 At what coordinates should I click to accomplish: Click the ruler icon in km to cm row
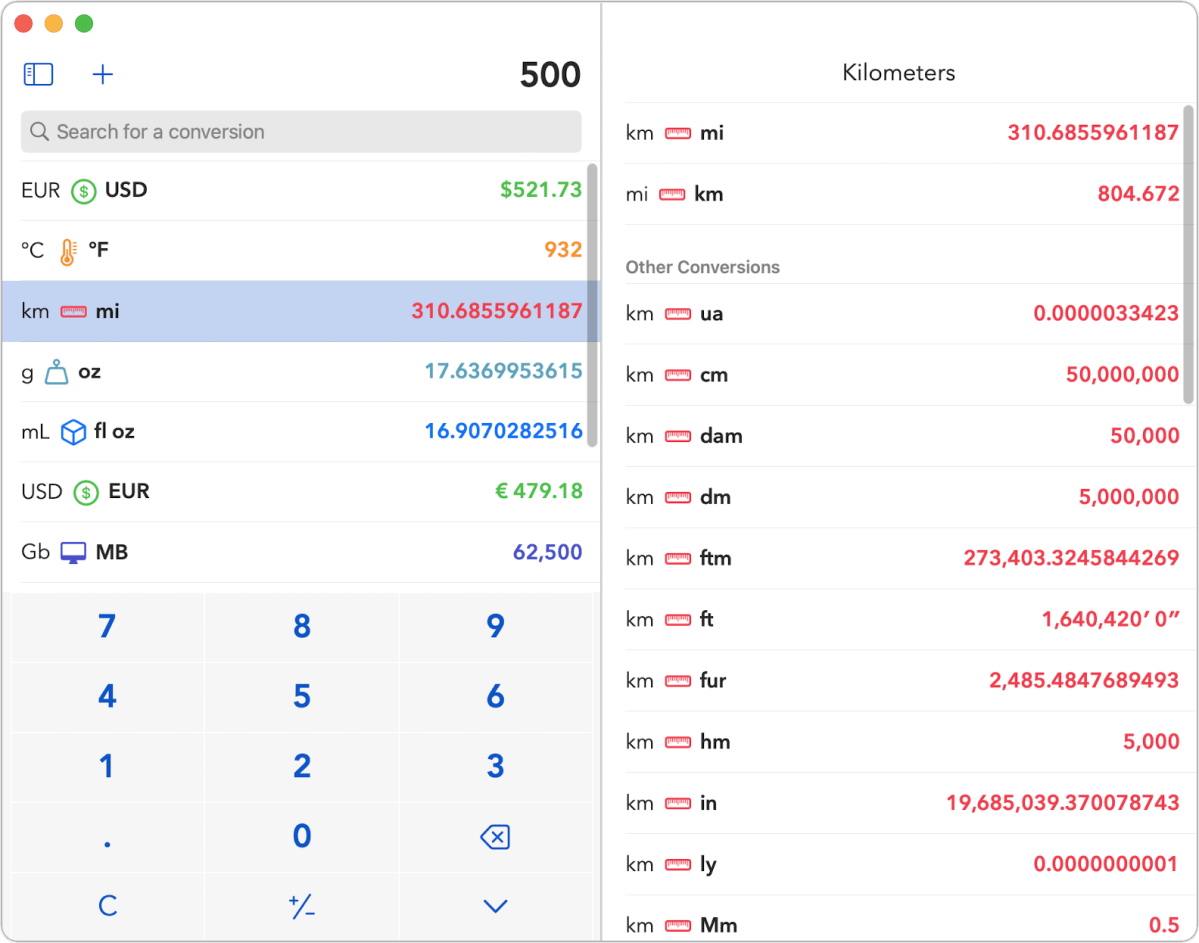pyautogui.click(x=677, y=376)
